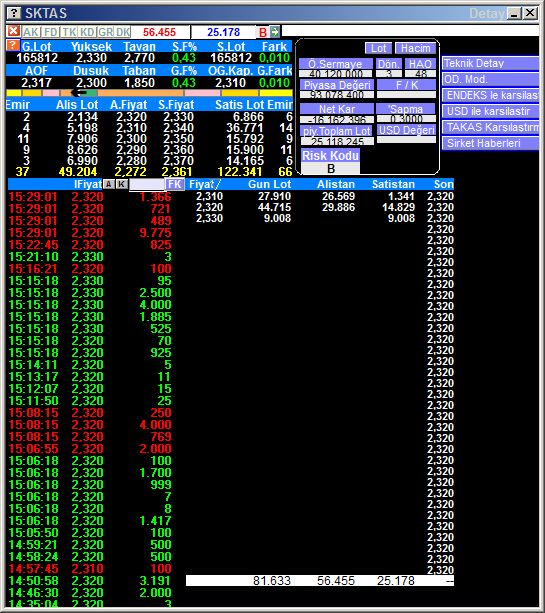The width and height of the screenshot is (545, 613).
Task: Toggle the FK button
Action: 174,184
